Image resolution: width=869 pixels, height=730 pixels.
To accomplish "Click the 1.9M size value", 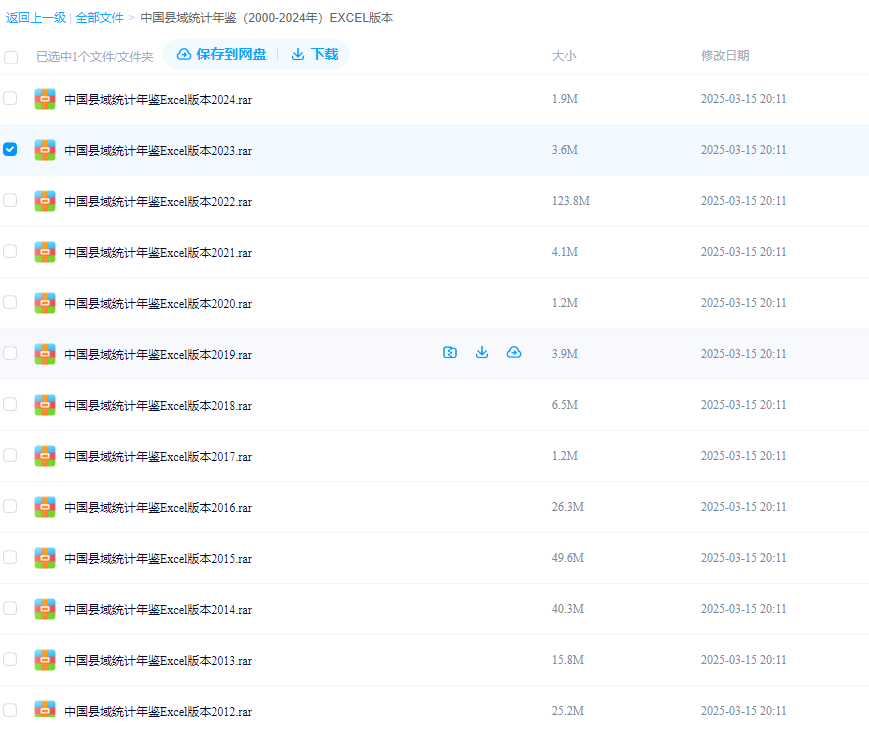I will (565, 99).
